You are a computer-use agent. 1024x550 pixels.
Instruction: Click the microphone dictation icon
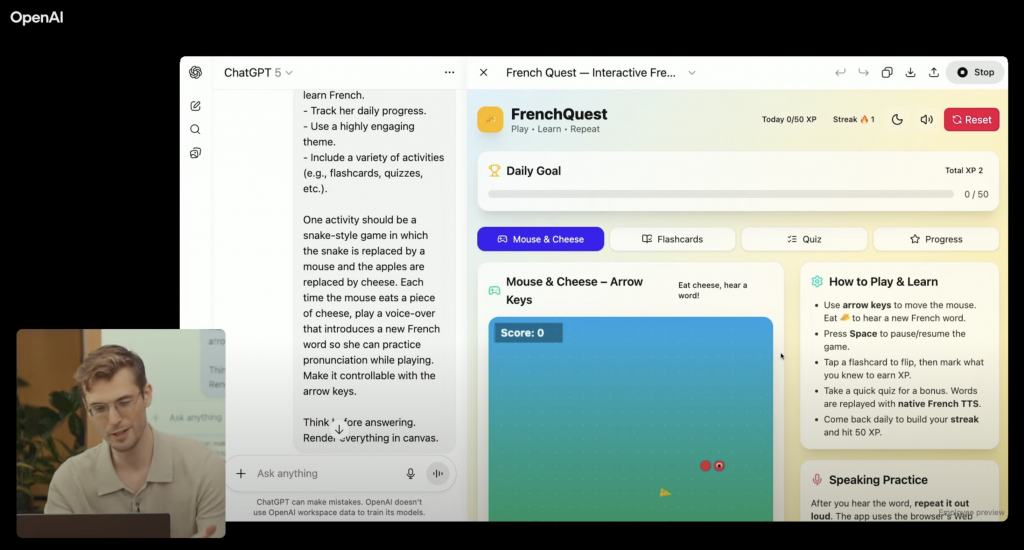pos(410,474)
